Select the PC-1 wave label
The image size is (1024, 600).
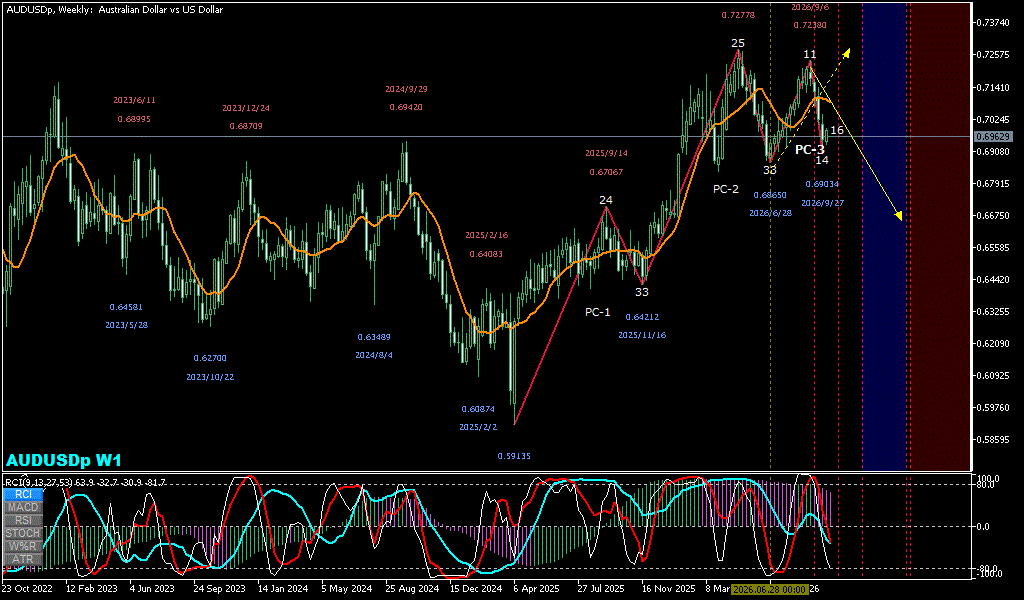(598, 312)
